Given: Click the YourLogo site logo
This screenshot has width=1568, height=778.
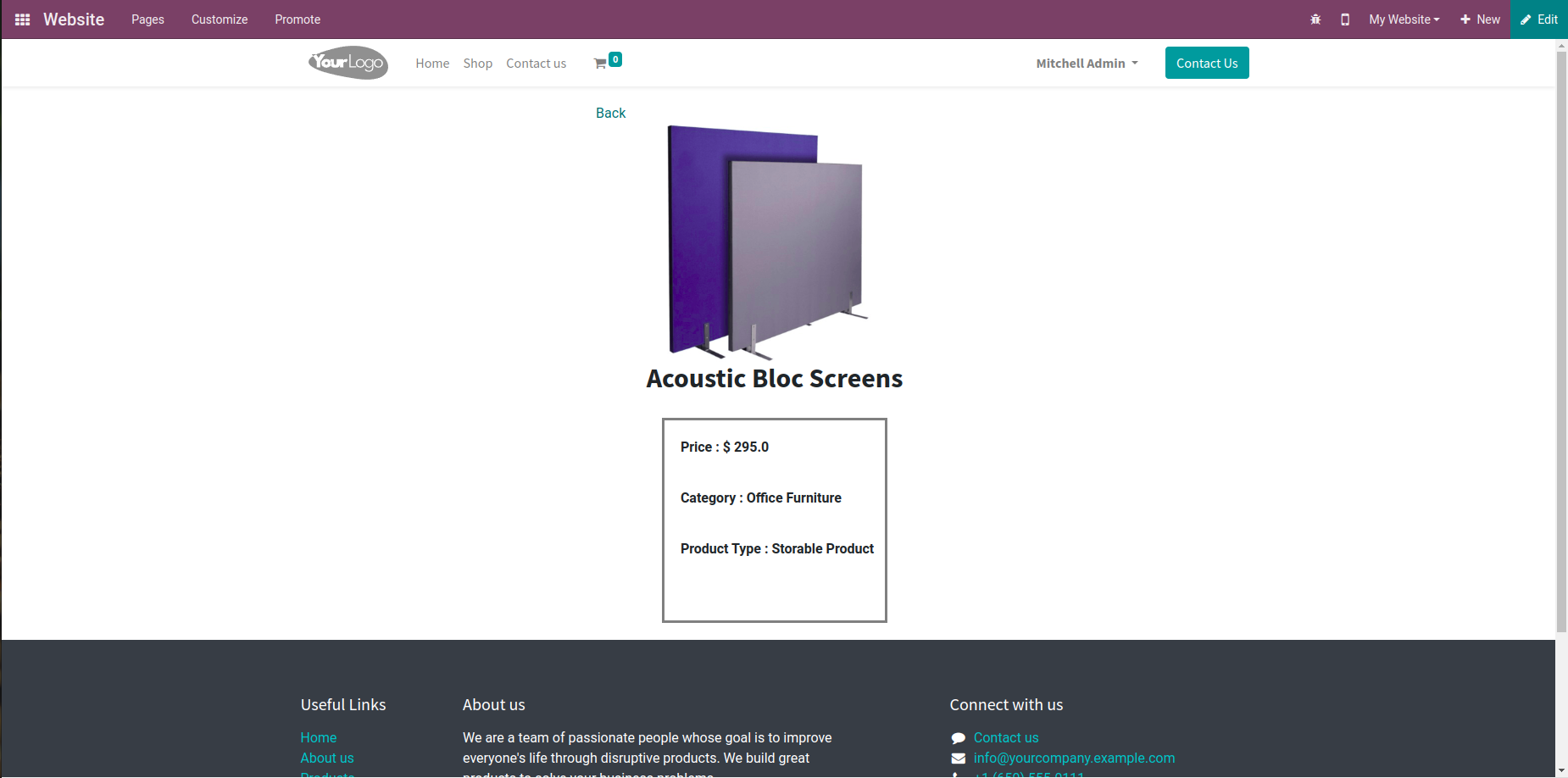Looking at the screenshot, I should [x=348, y=63].
